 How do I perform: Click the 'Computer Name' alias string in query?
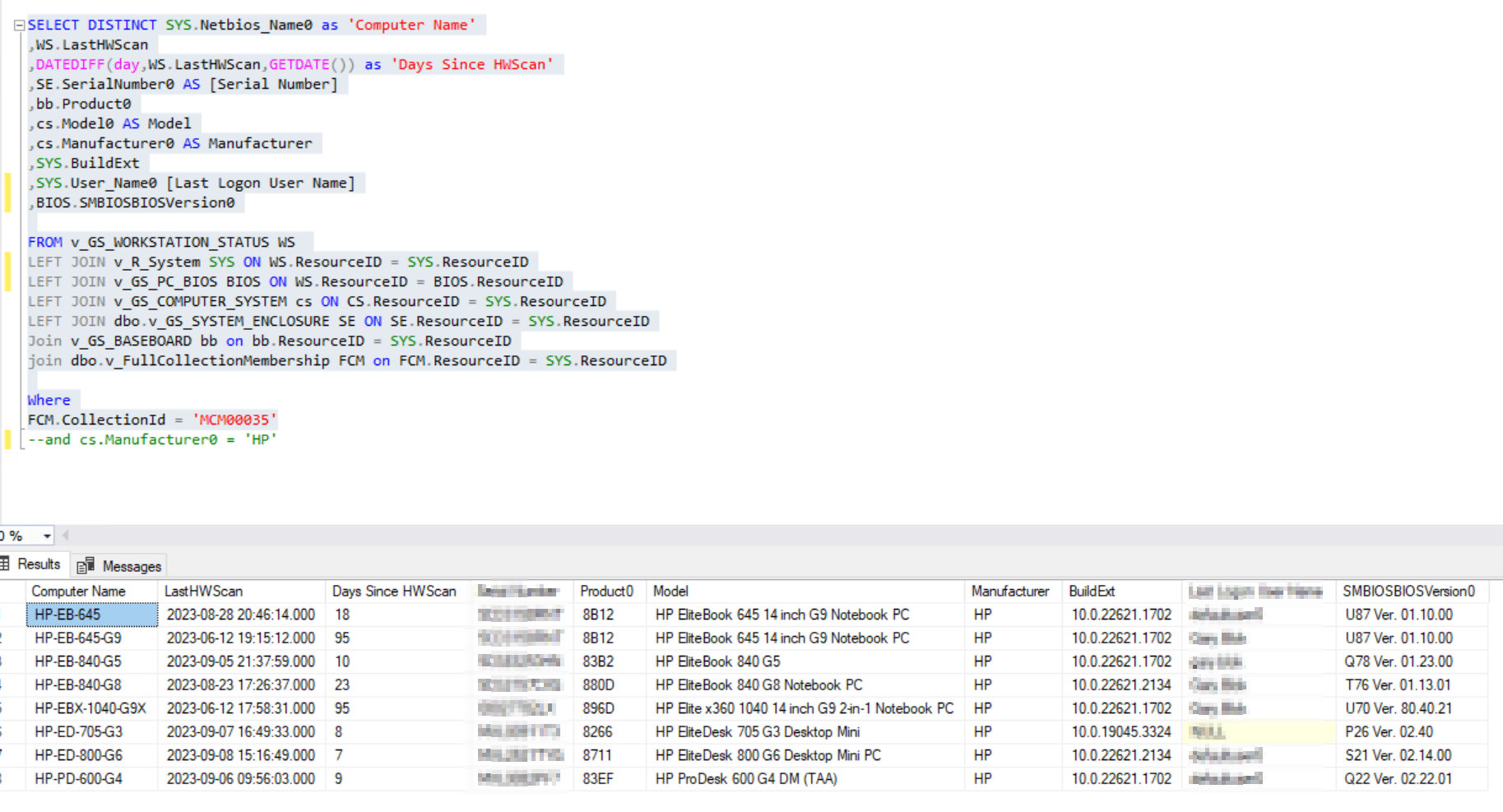click(x=411, y=26)
